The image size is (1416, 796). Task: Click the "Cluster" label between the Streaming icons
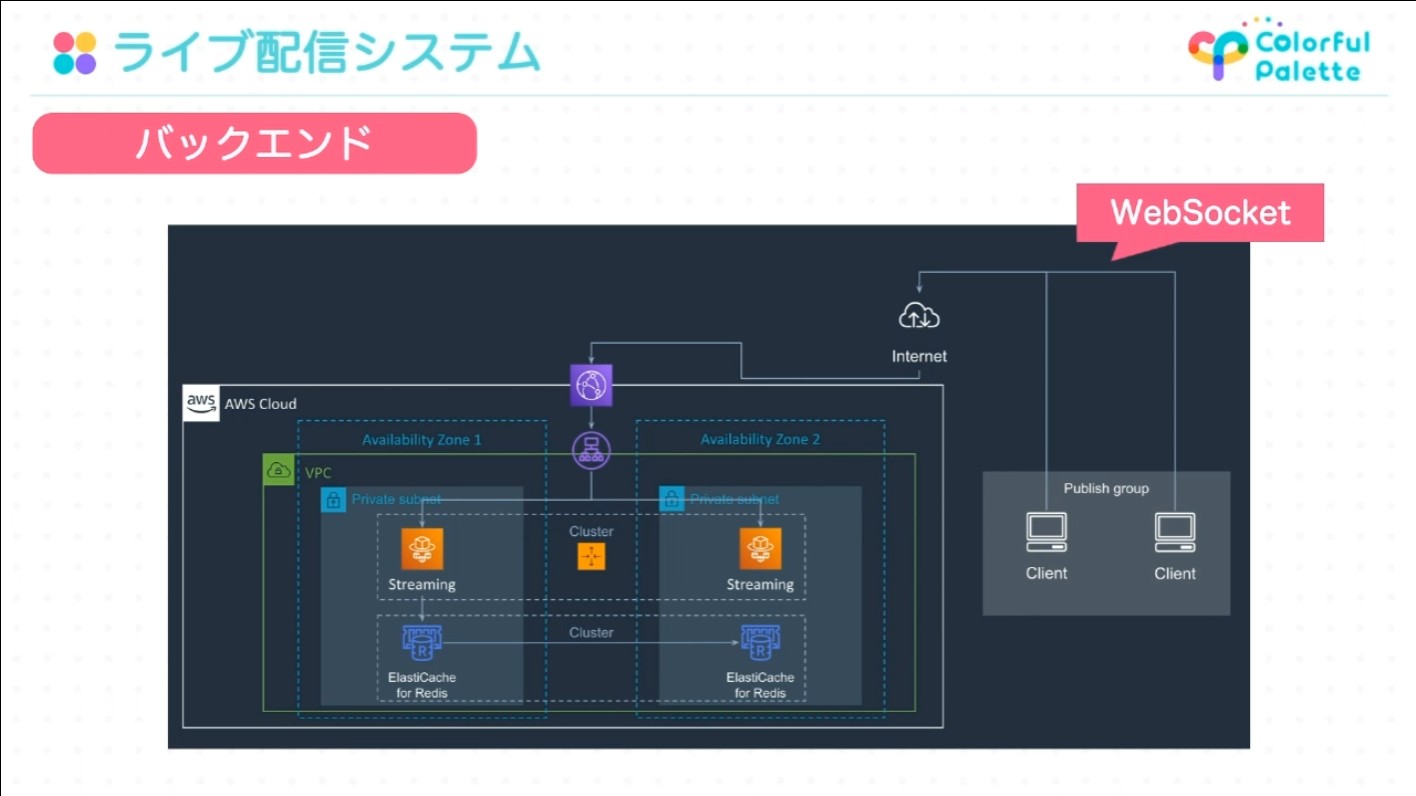(591, 531)
